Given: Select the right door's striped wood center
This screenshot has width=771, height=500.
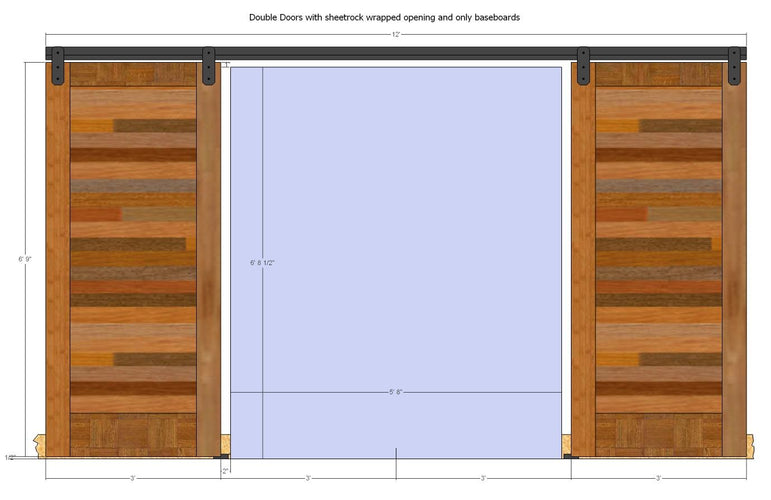Looking at the screenshot, I should pos(658,250).
